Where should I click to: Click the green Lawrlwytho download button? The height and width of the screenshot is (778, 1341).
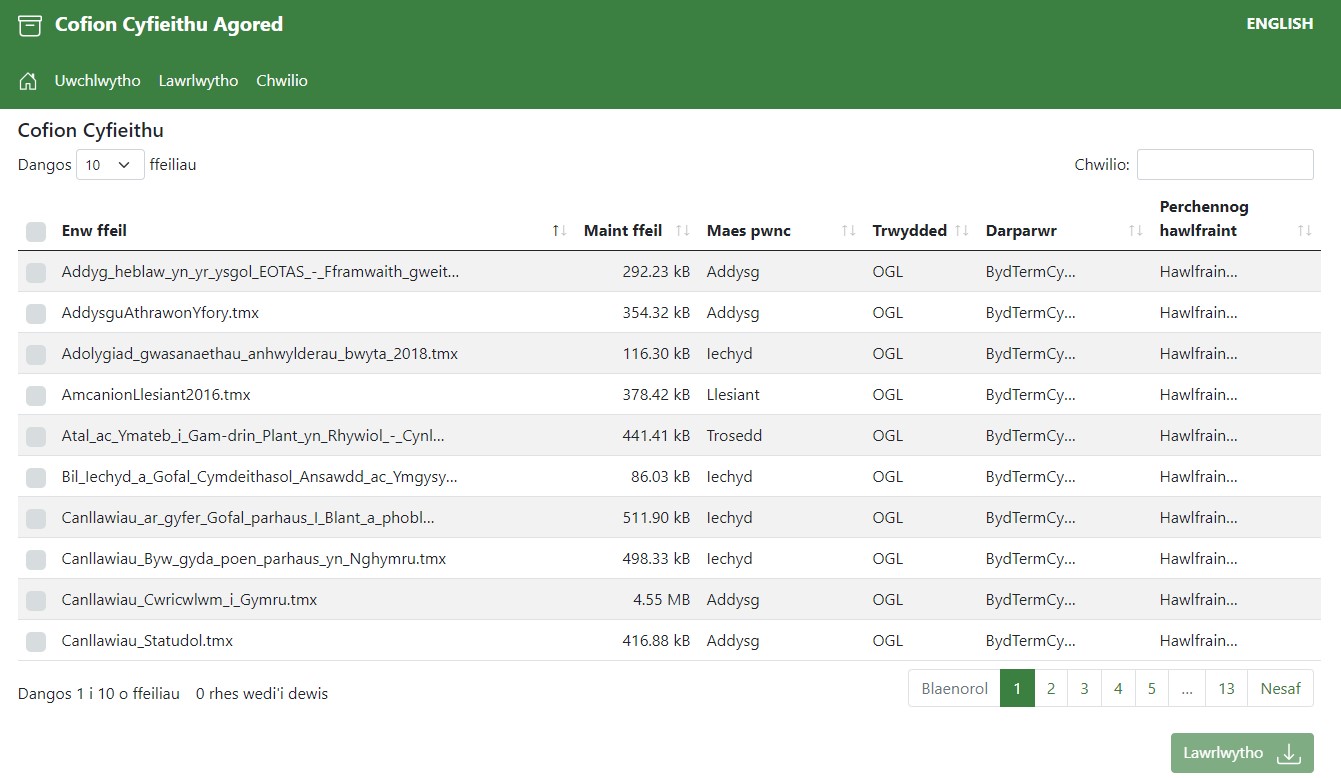1242,753
